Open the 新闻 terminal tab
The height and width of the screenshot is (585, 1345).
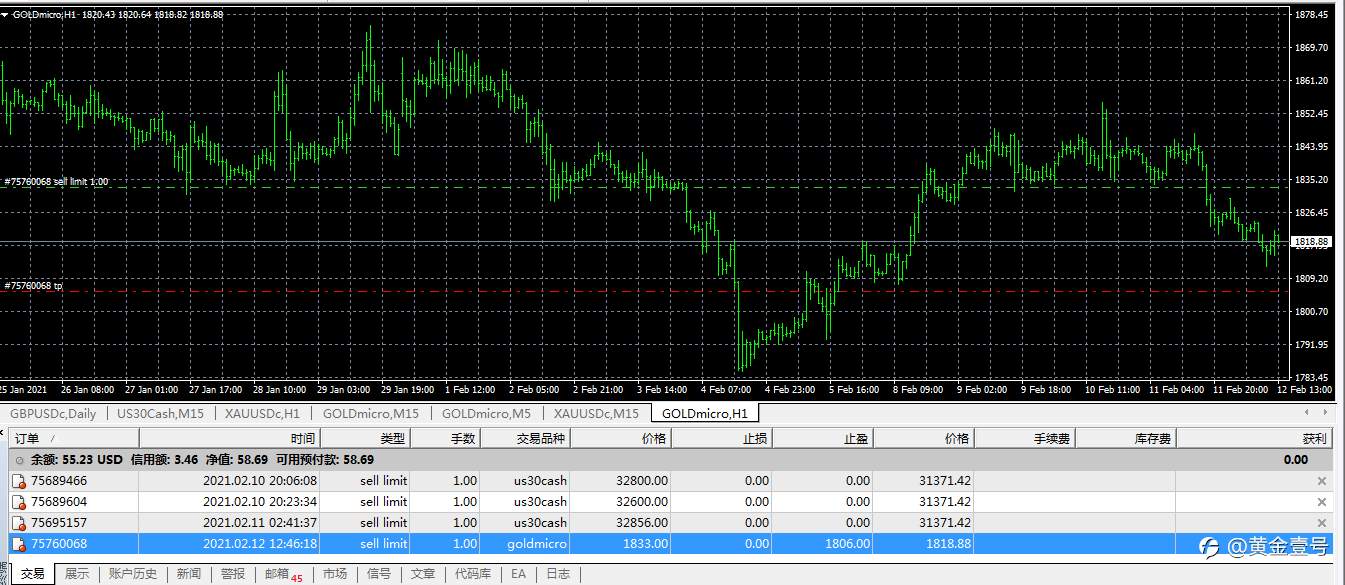tap(188, 574)
